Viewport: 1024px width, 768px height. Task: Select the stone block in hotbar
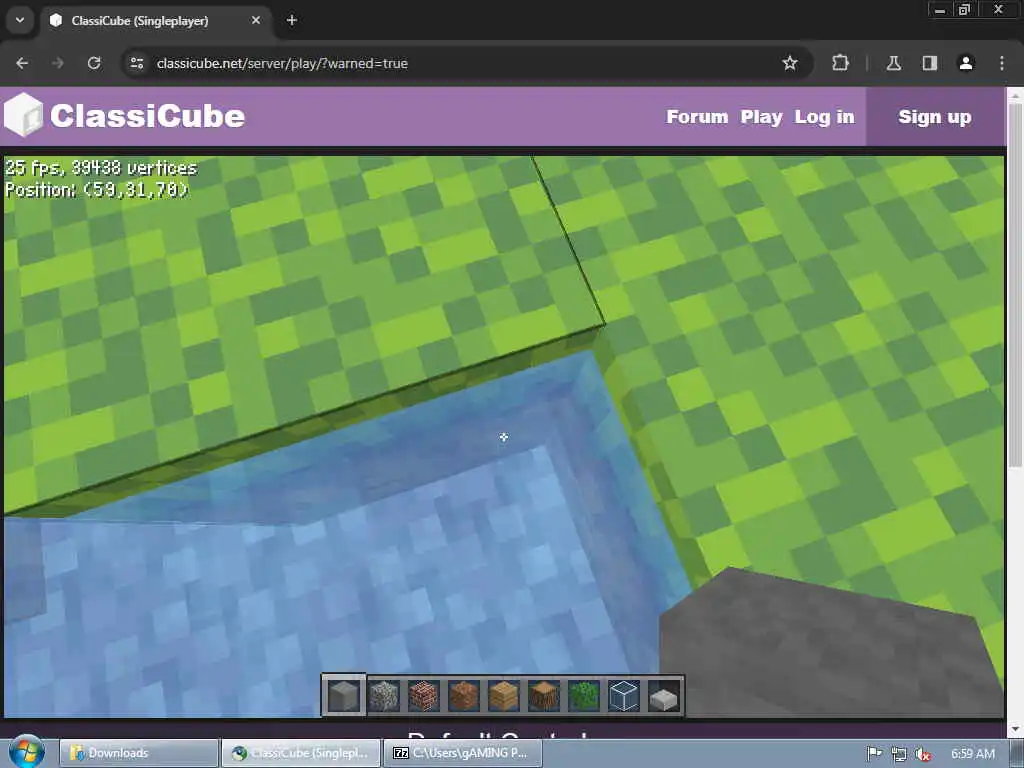[344, 696]
